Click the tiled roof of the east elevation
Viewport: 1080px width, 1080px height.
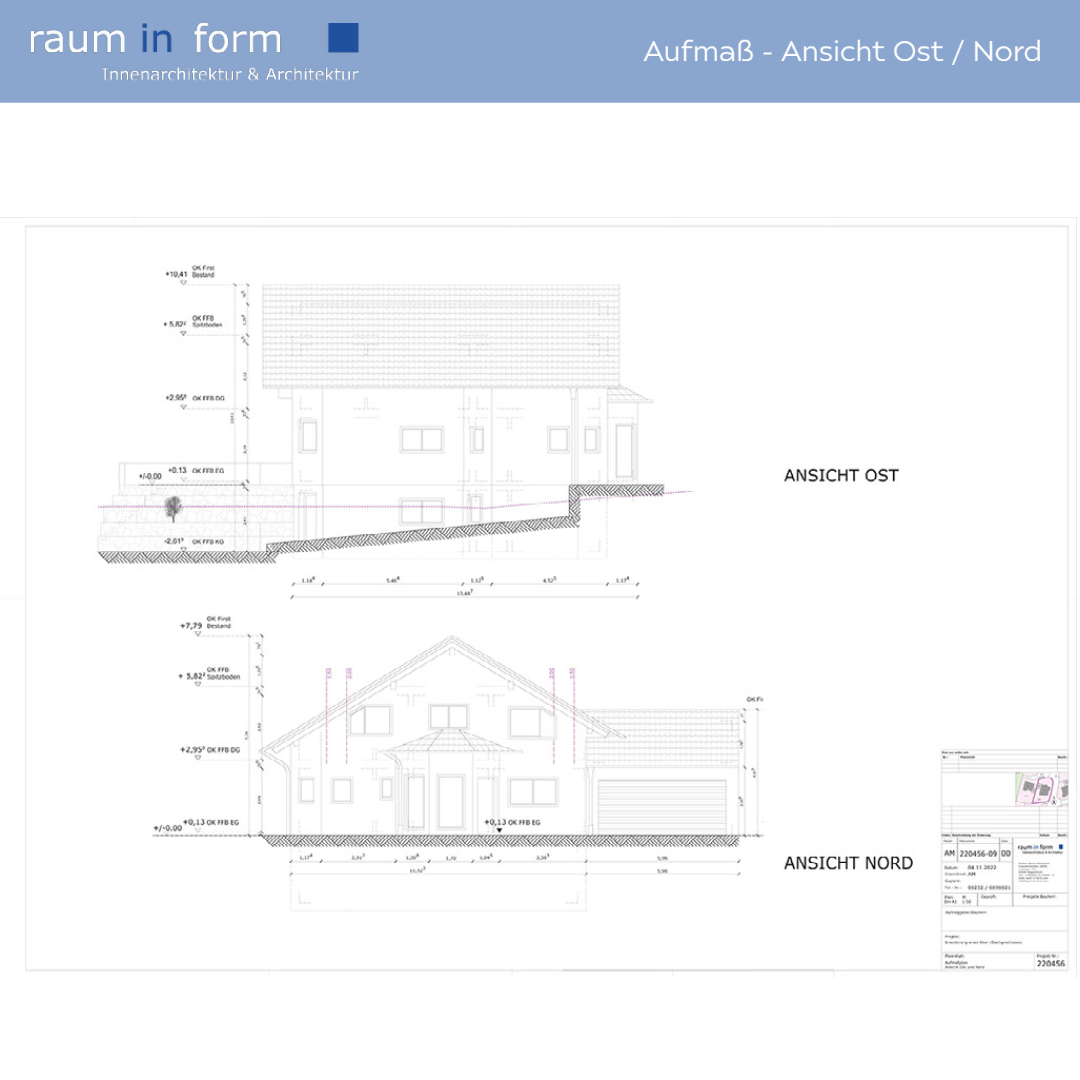(x=440, y=337)
